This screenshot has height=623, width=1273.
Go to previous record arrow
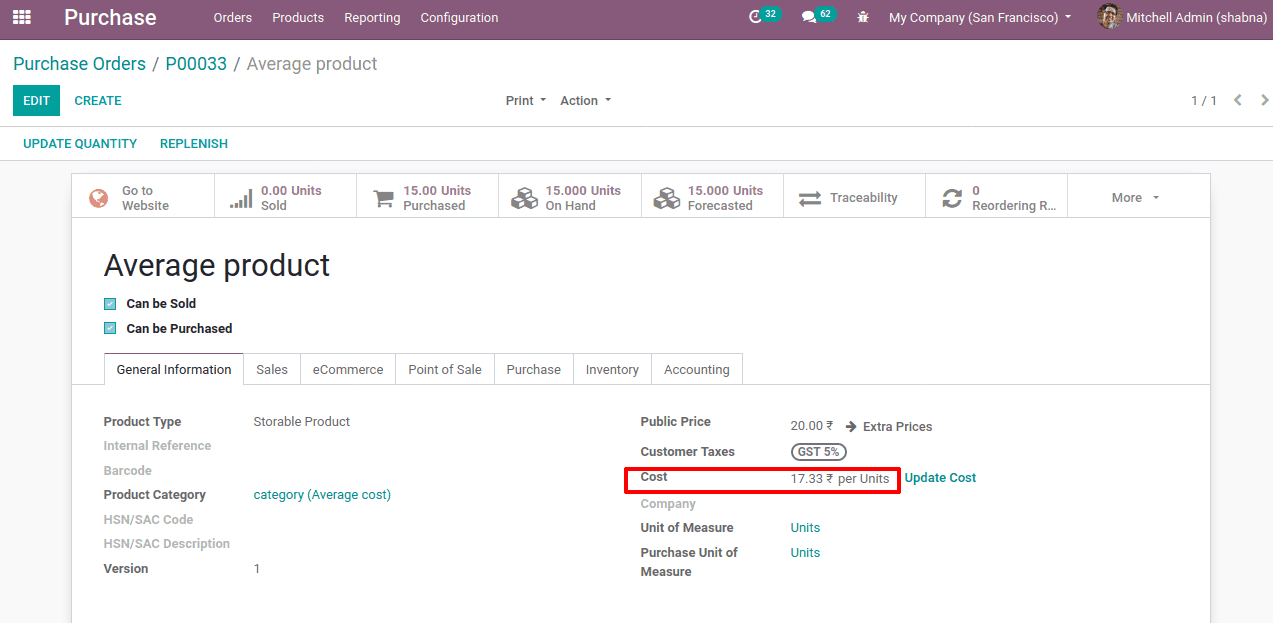(x=1238, y=100)
